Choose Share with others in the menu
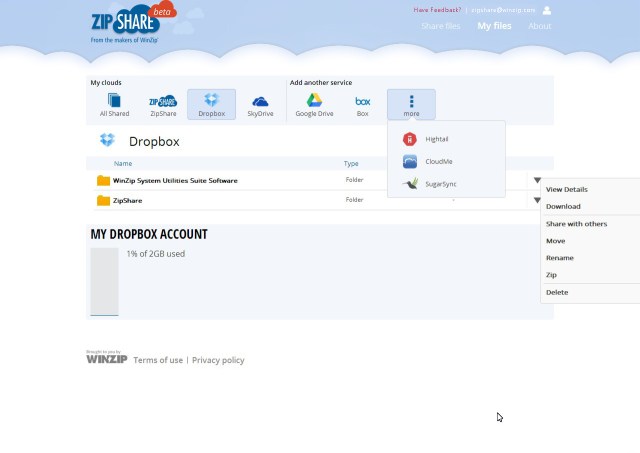 (x=576, y=224)
